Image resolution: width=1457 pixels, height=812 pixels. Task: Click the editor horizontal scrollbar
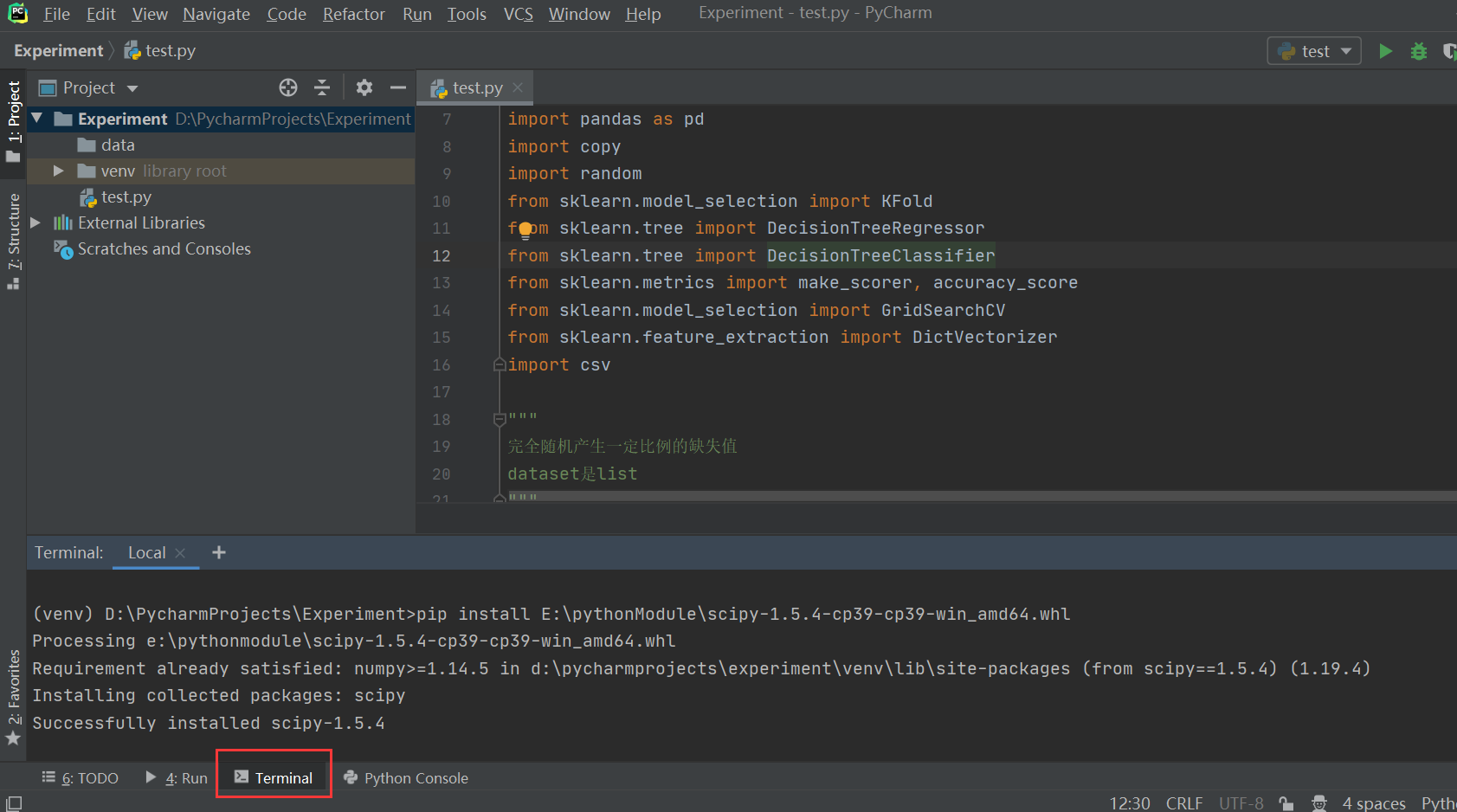click(982, 496)
